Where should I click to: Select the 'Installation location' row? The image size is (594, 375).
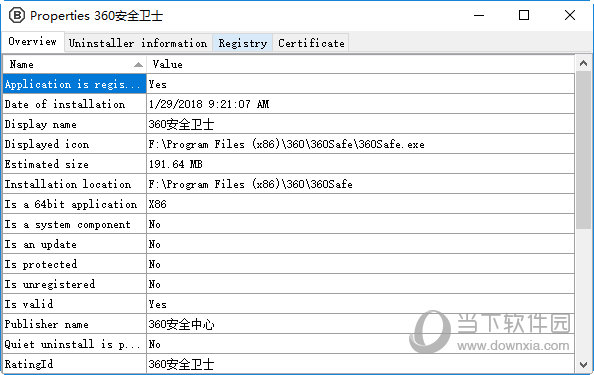[x=289, y=184]
